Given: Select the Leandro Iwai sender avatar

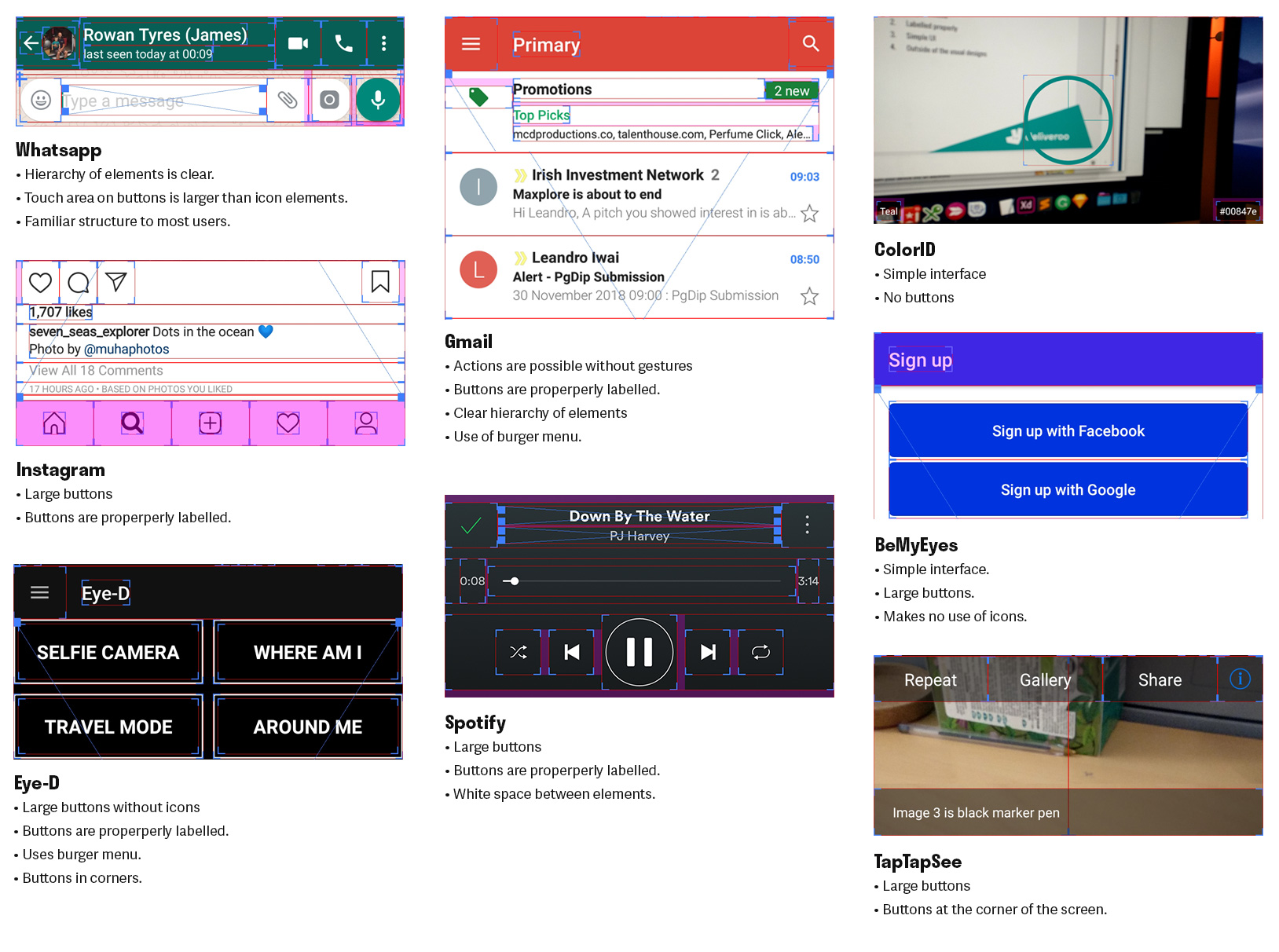Looking at the screenshot, I should point(478,269).
